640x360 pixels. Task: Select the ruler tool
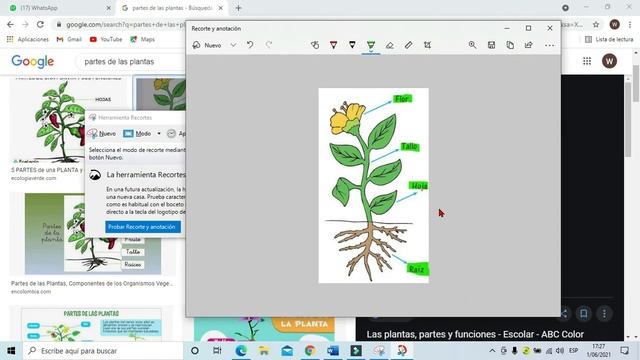(409, 45)
